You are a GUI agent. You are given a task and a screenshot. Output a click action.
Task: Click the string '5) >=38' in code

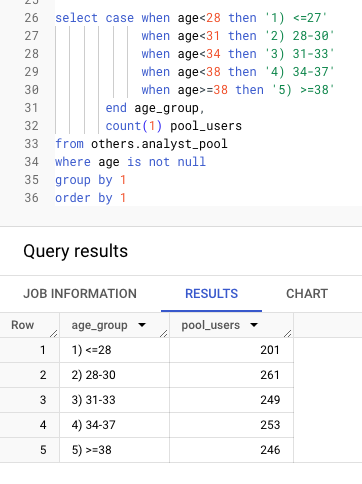pos(303,90)
